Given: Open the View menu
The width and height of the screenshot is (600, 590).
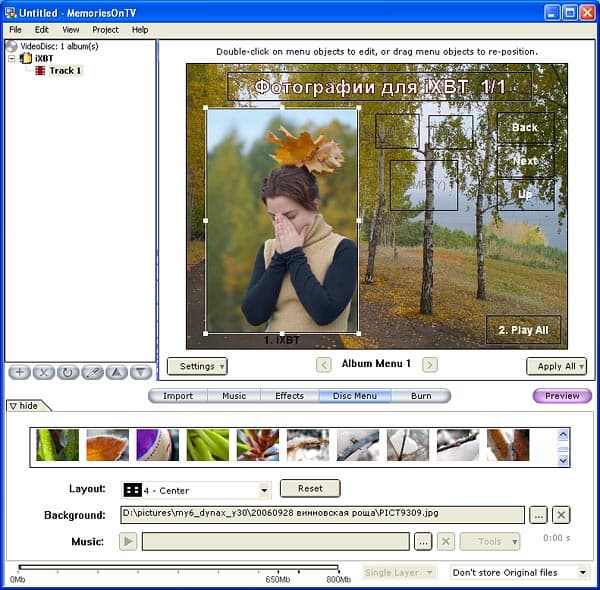Looking at the screenshot, I should tap(70, 29).
